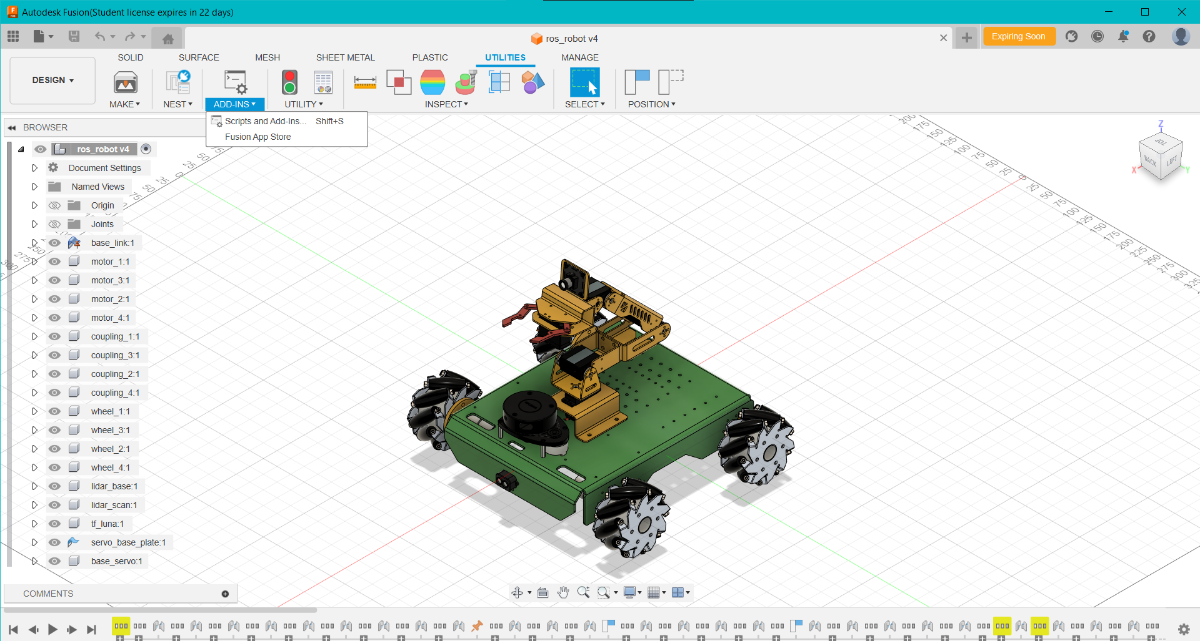Click the Nest tool icon
The width and height of the screenshot is (1200, 641).
point(178,83)
